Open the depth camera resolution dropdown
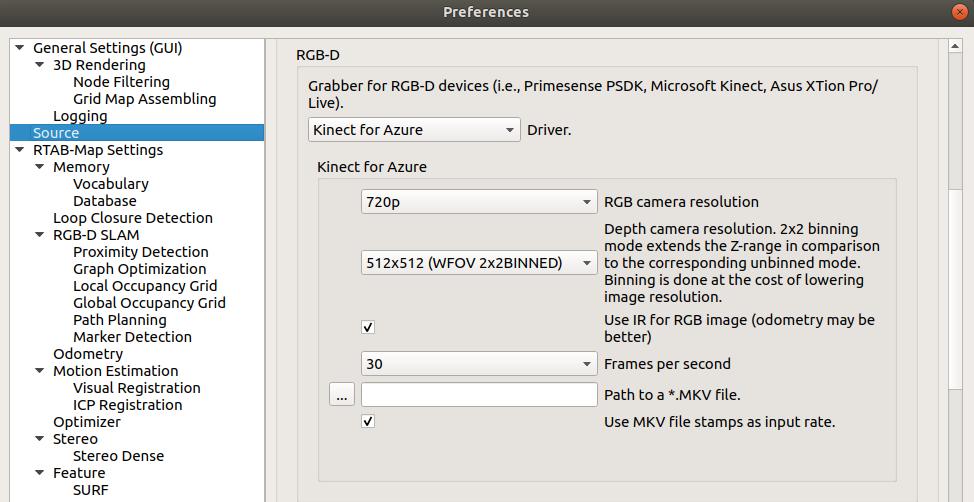Image resolution: width=974 pixels, height=502 pixels. [479, 263]
